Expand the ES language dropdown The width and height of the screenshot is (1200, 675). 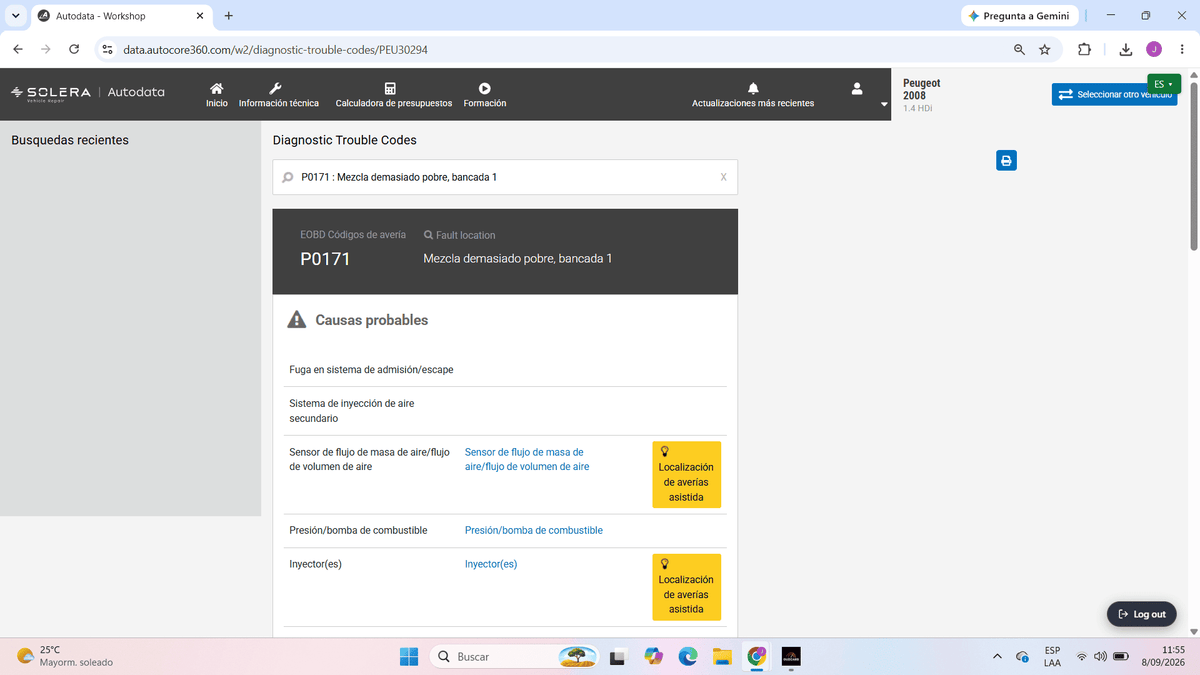(x=1164, y=84)
